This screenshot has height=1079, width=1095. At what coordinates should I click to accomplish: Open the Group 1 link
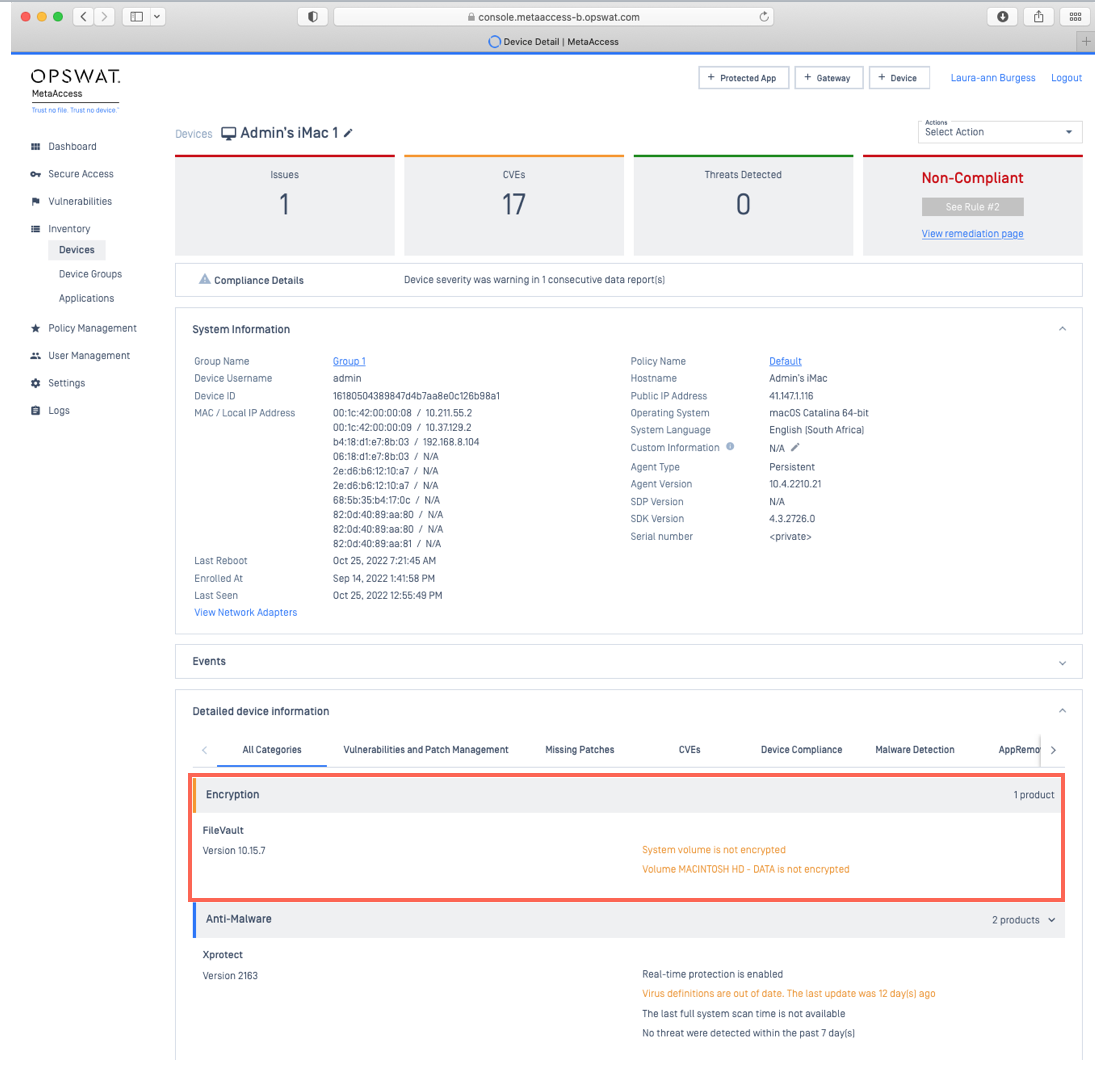pos(349,361)
